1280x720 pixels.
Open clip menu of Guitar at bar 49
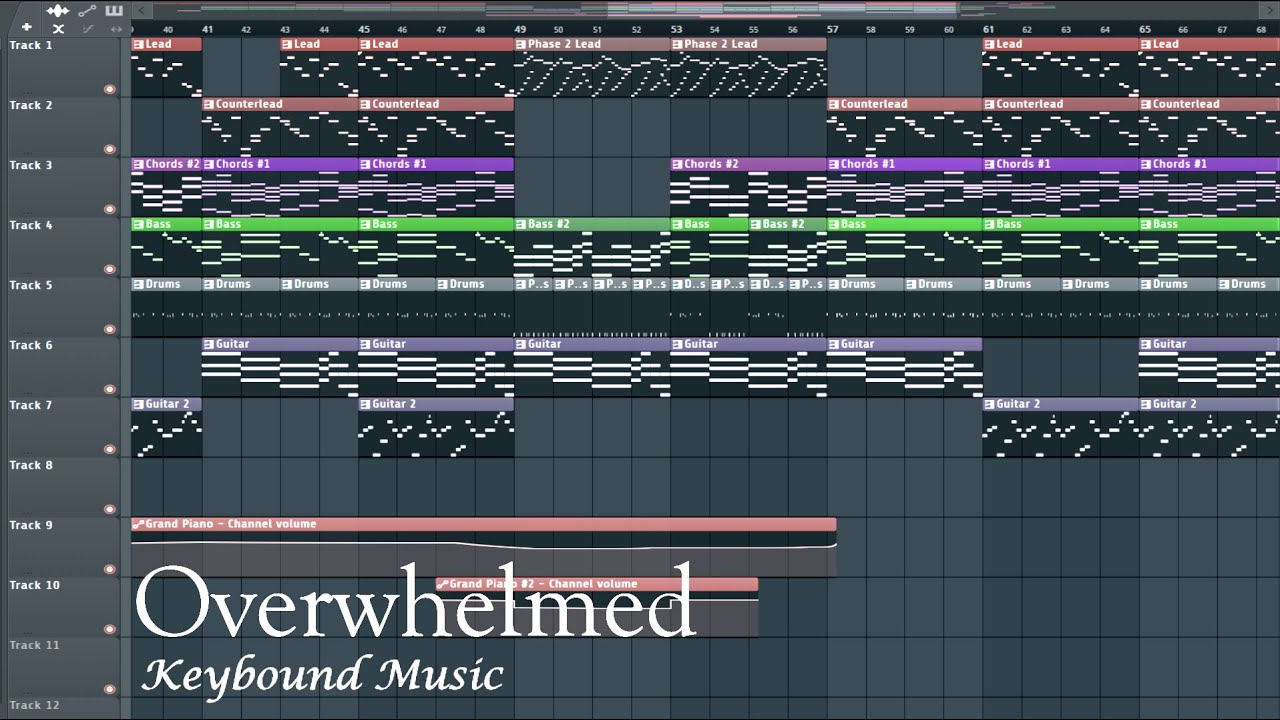(x=521, y=344)
